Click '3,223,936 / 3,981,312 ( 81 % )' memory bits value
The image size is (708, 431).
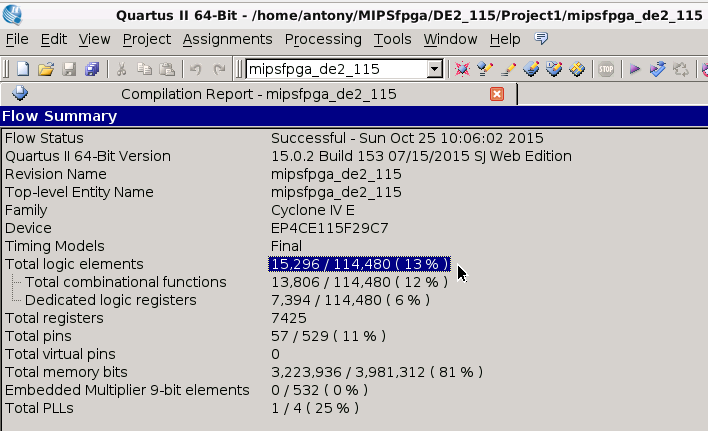pyautogui.click(x=377, y=372)
